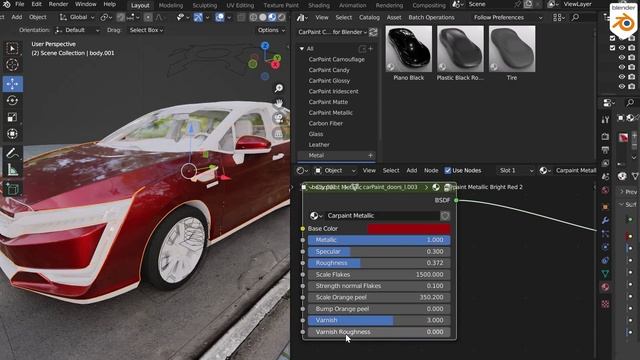Screen dimensions: 640x360
Task: Adjust the Roughness slider
Action: pyautogui.click(x=379, y=263)
